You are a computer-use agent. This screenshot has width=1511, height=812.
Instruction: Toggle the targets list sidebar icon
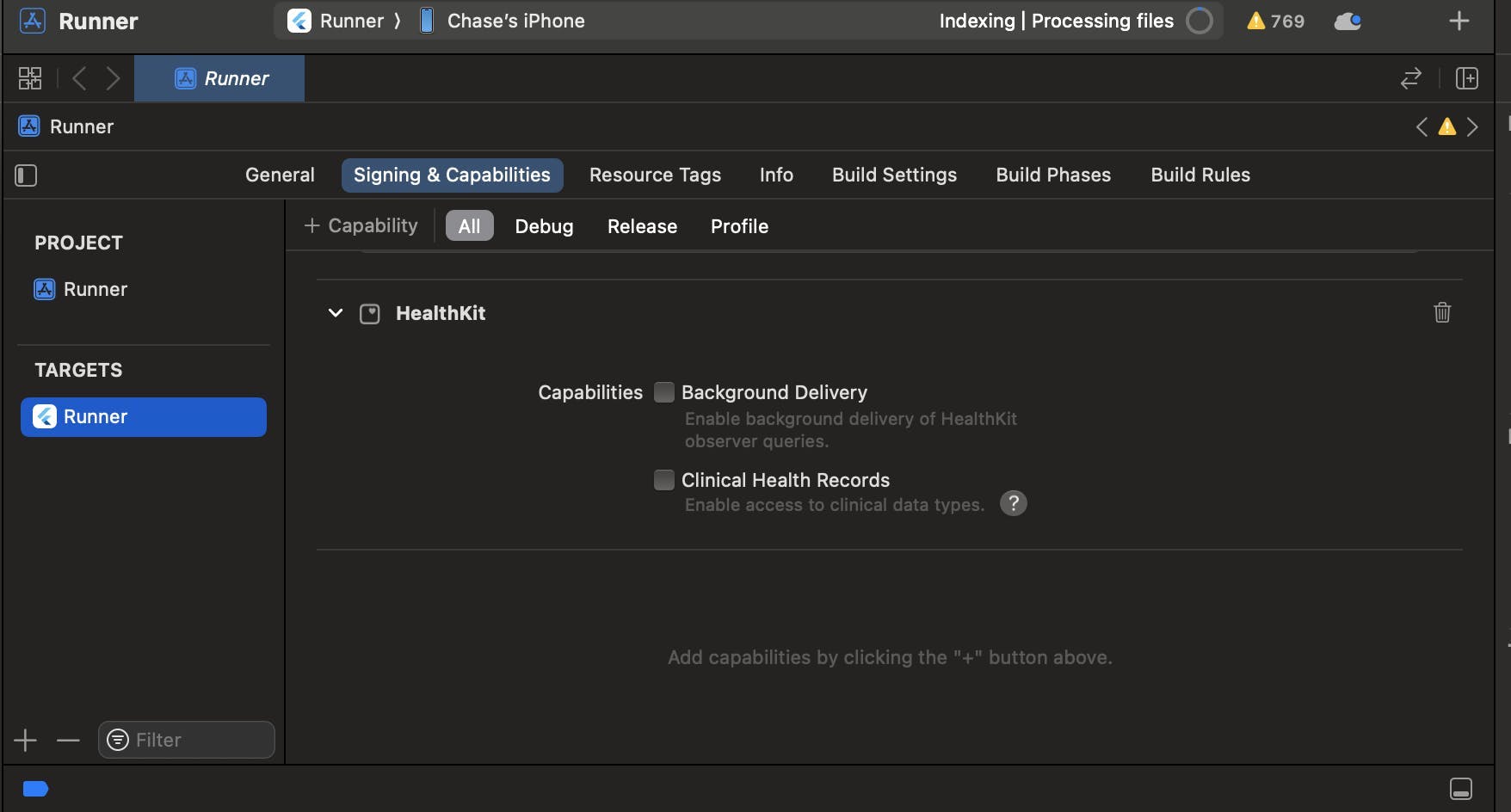tap(26, 175)
